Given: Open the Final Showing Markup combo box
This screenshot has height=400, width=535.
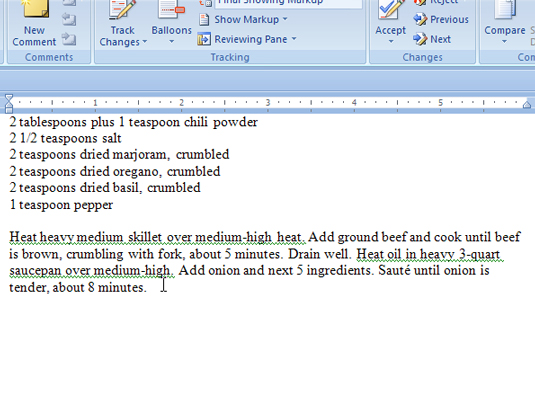Looking at the screenshot, I should [288, 3].
